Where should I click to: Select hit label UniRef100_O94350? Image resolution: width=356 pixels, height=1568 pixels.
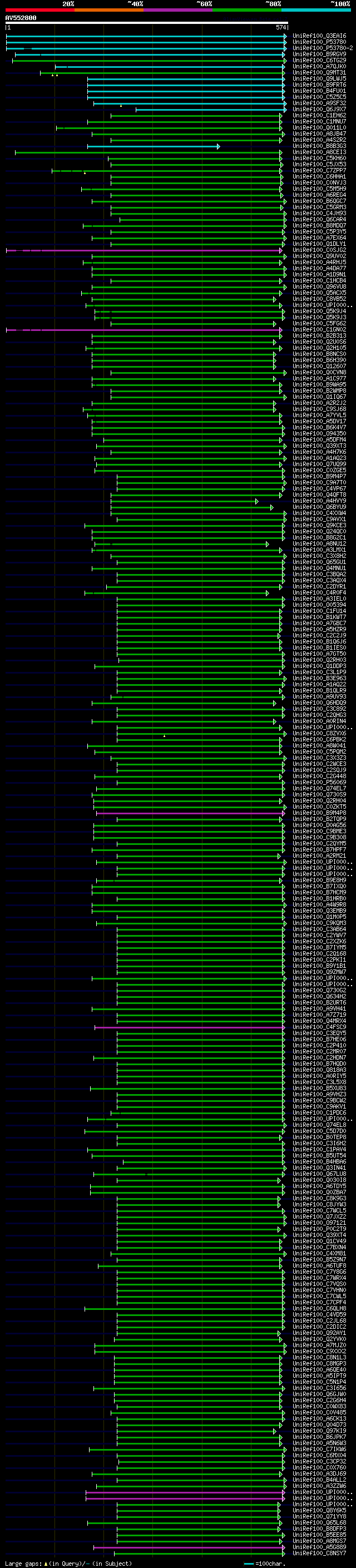tap(319, 434)
